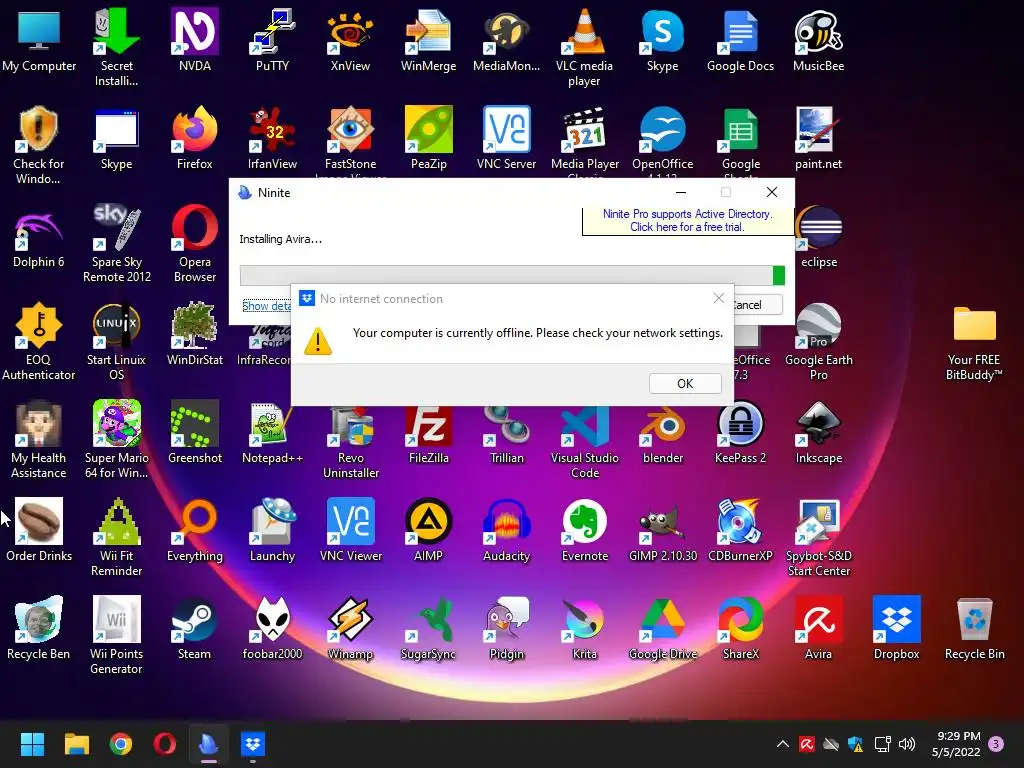Viewport: 1024px width, 768px height.
Task: Open the notification badge showing 3
Action: [996, 744]
